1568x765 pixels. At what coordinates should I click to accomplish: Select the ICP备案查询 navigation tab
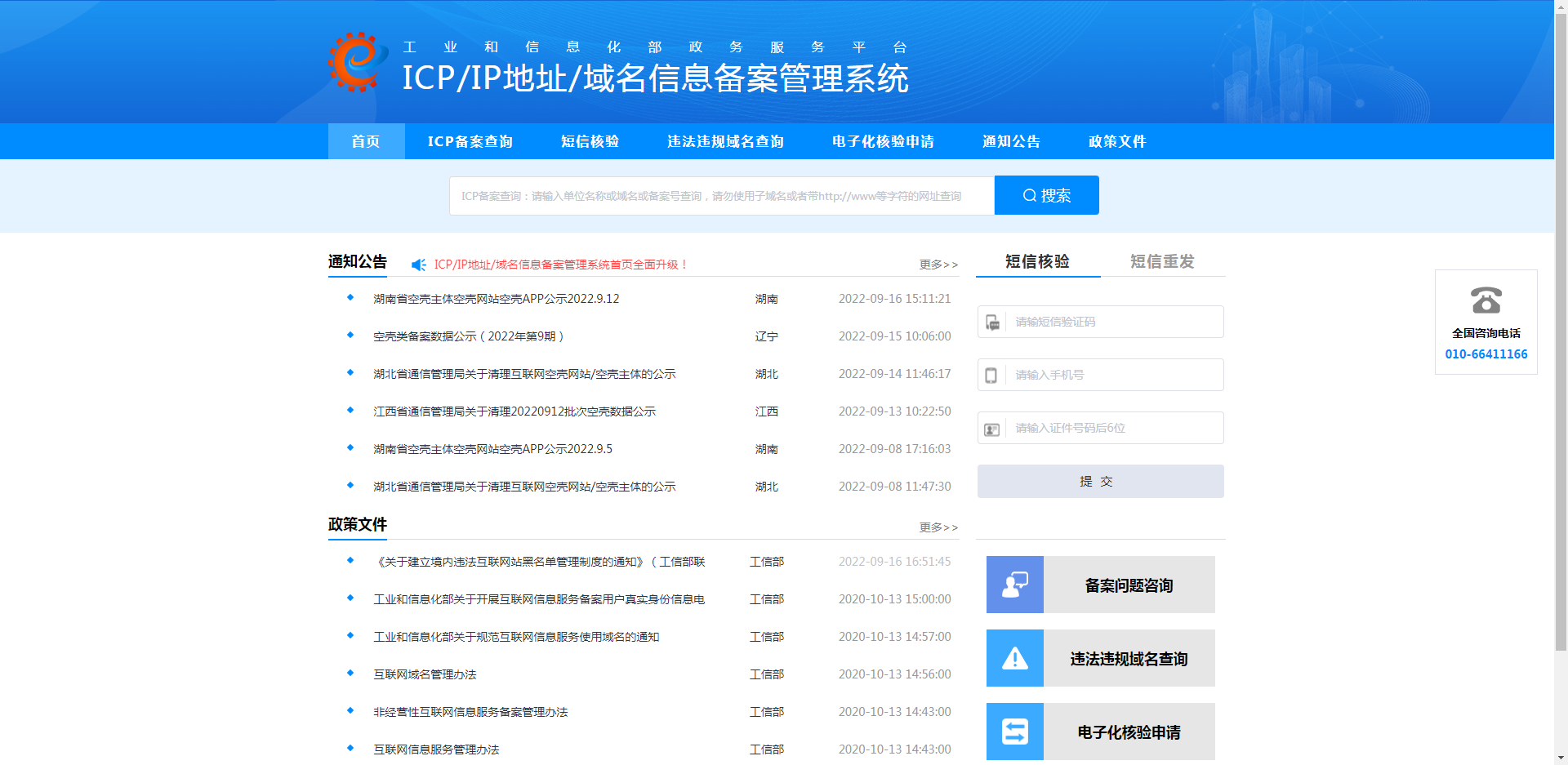470,141
